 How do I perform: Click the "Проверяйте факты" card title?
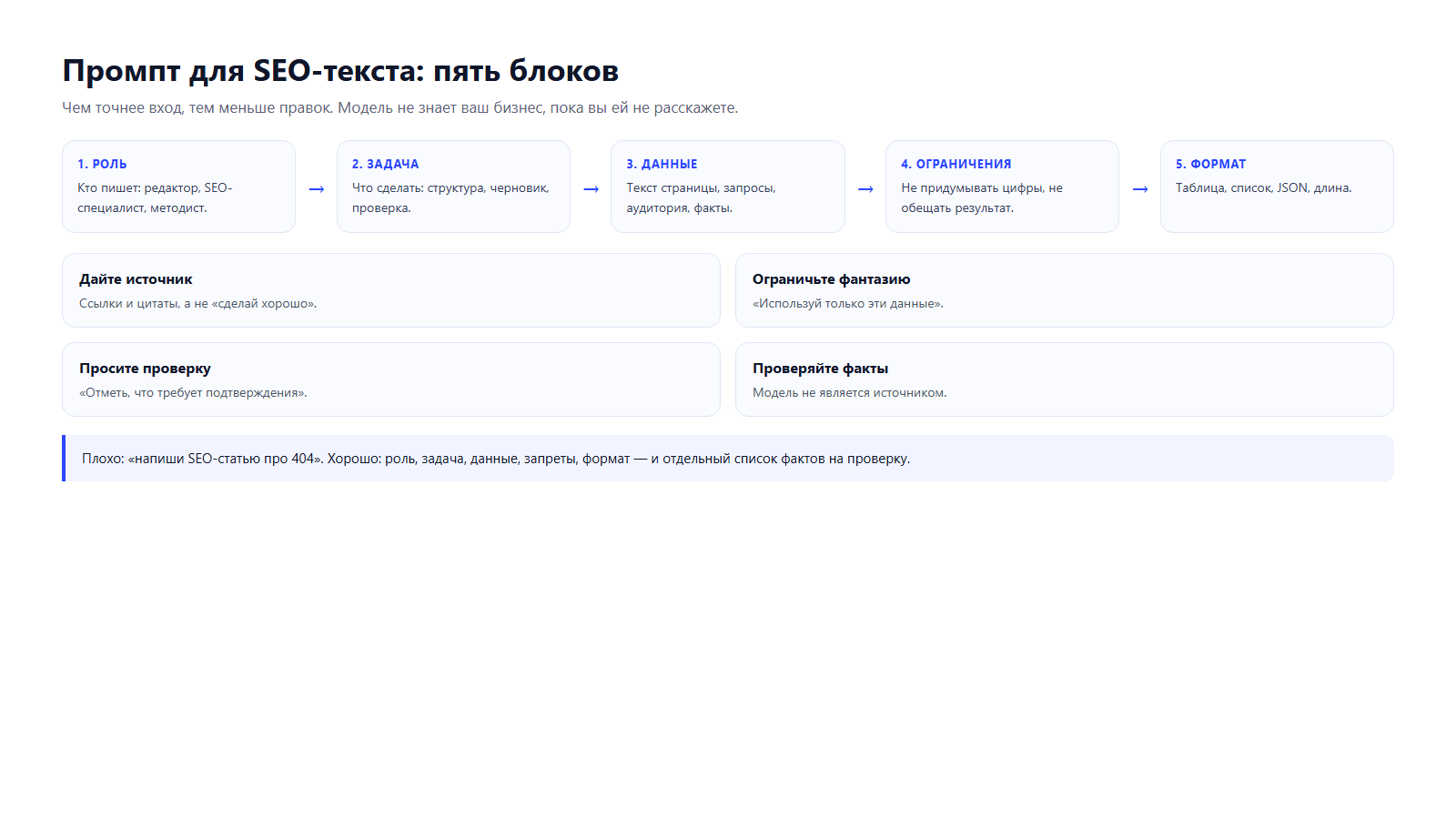point(821,369)
